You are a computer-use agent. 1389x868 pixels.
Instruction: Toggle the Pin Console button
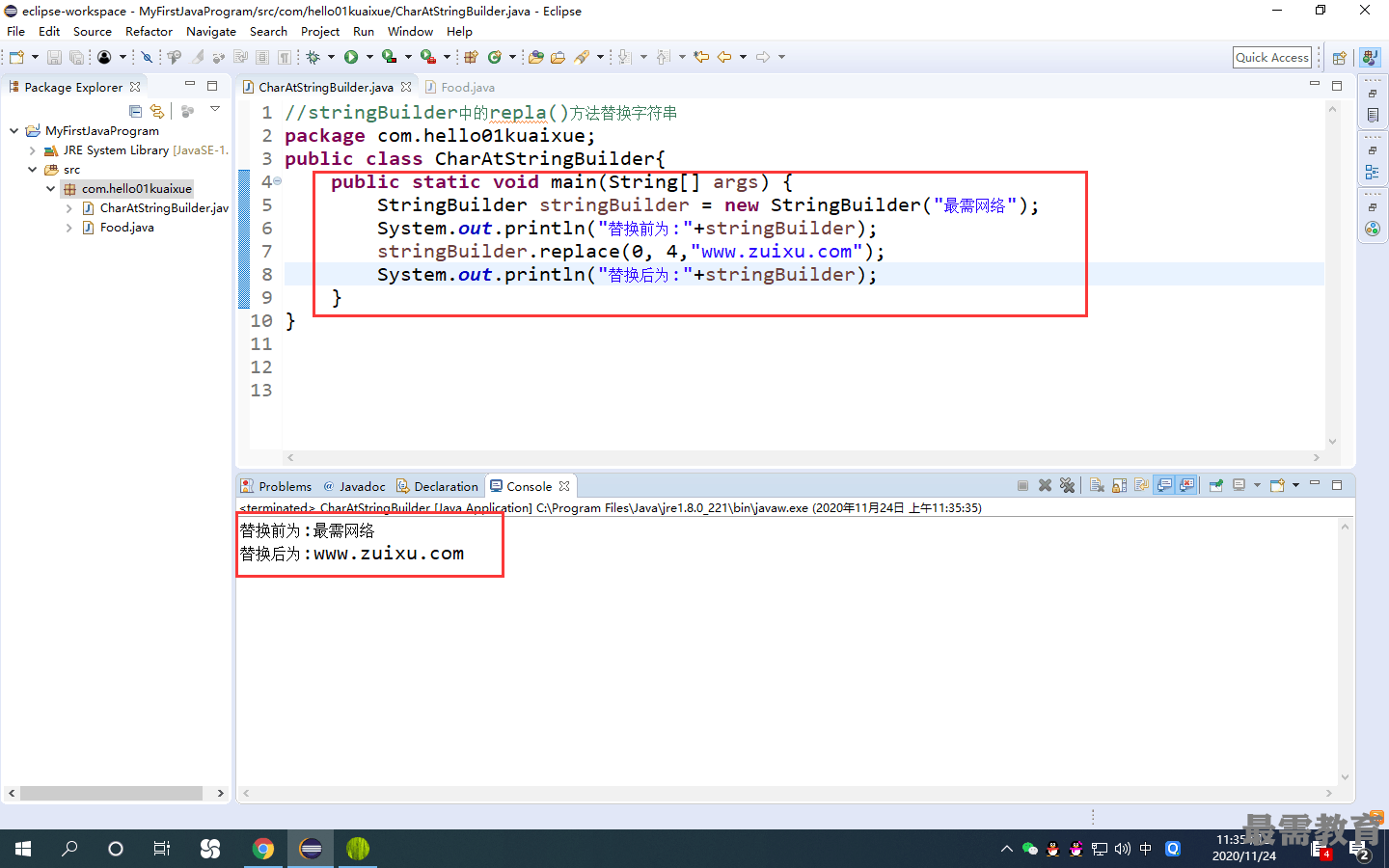point(1216,485)
